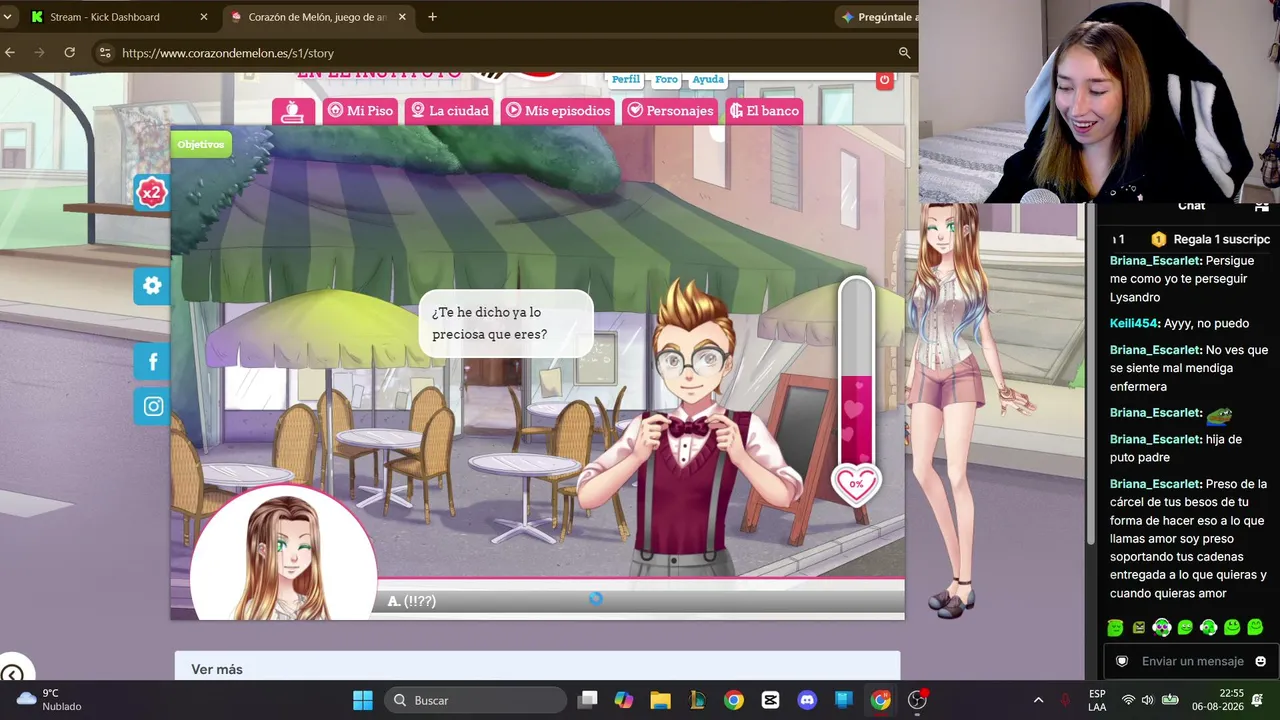Open the apple and books home icon
Viewport: 1280px width, 720px height.
click(293, 111)
